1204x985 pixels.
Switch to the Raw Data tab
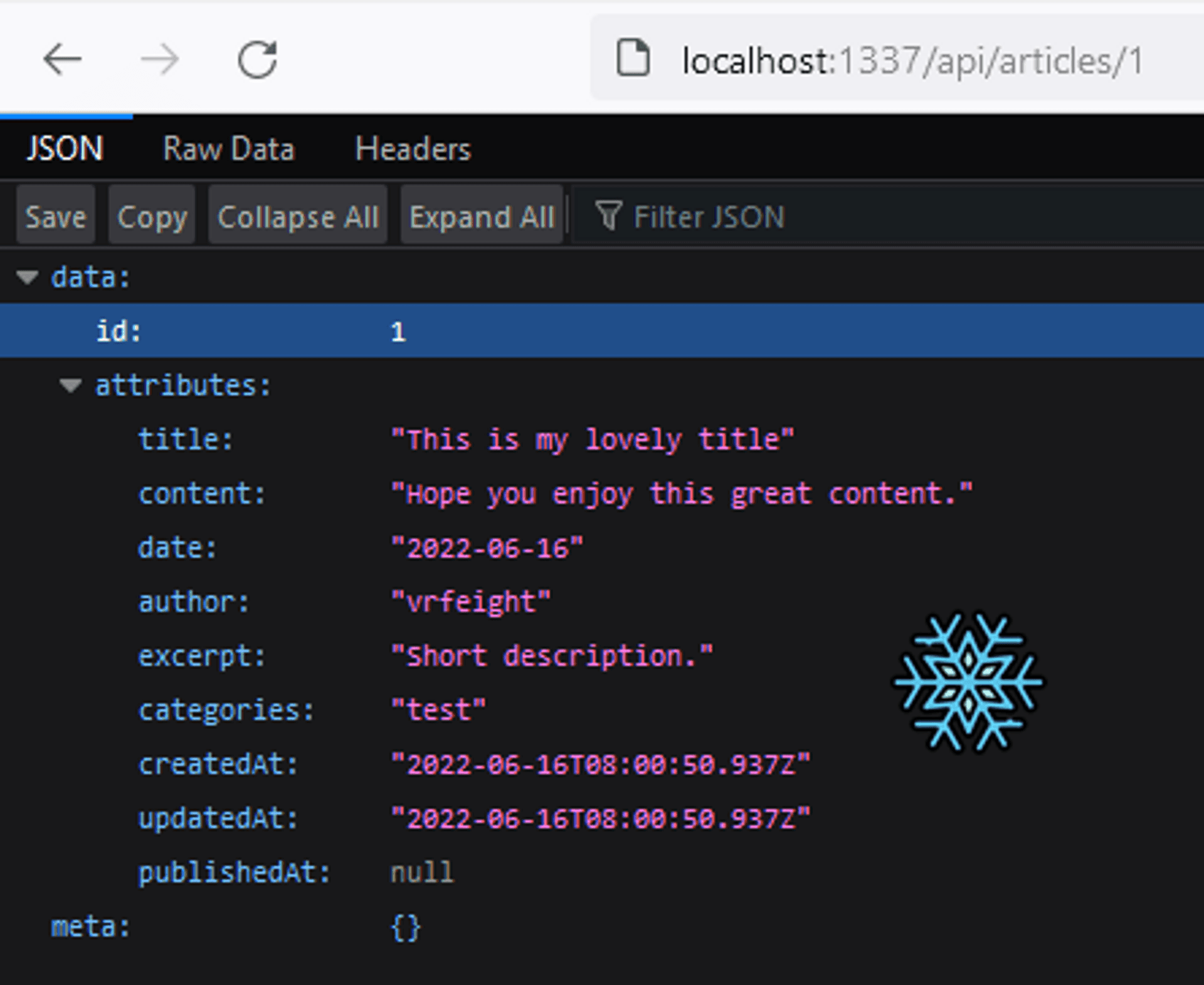(x=228, y=149)
